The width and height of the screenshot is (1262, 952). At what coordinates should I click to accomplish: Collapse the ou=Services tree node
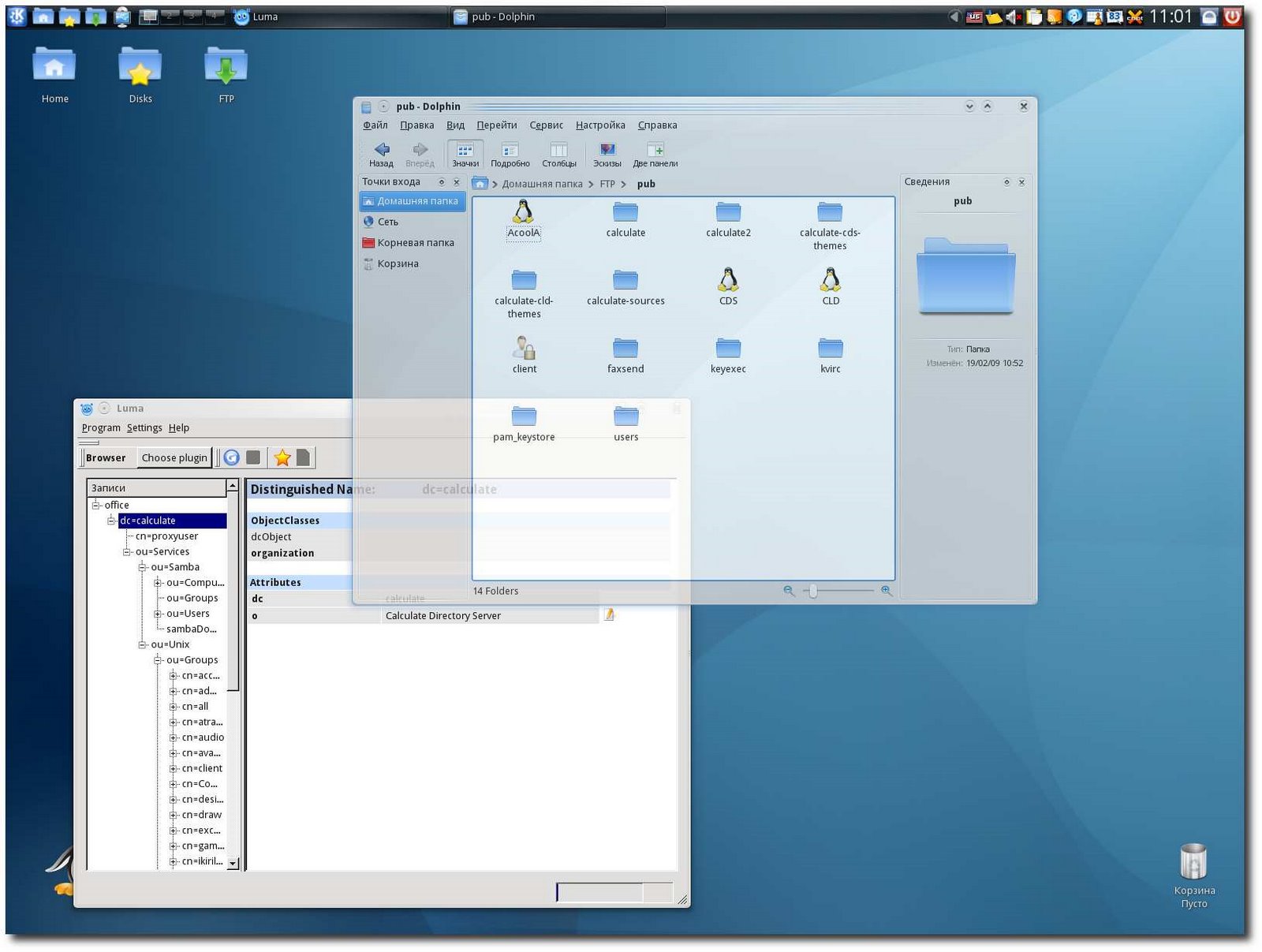[x=127, y=552]
